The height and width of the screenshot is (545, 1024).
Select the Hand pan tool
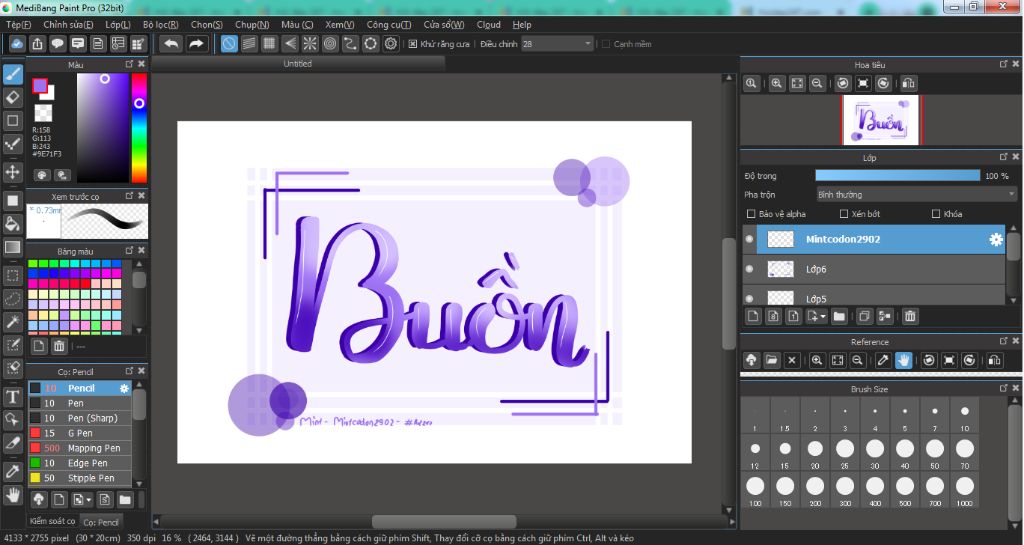12,495
